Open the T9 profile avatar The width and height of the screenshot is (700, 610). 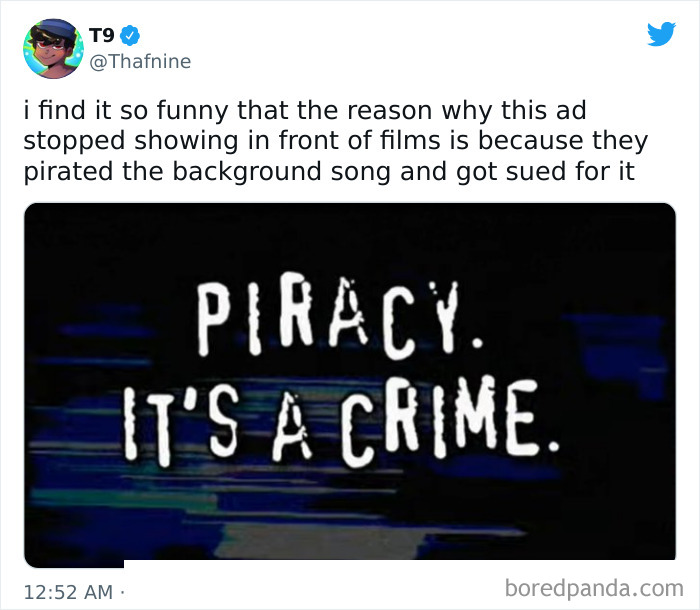coord(53,49)
